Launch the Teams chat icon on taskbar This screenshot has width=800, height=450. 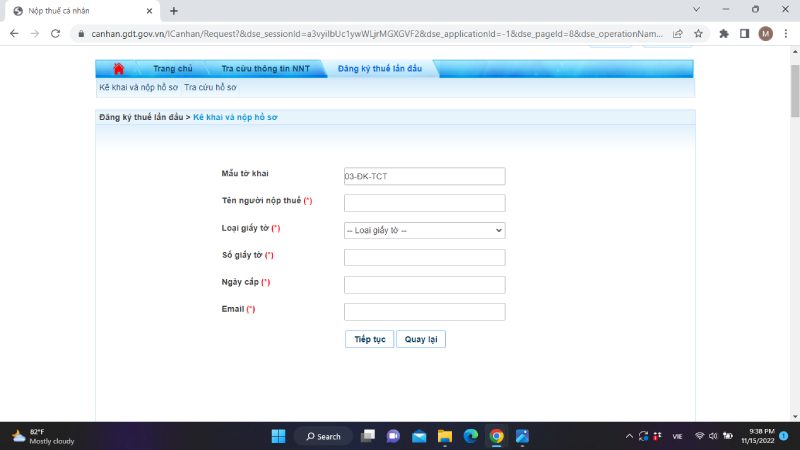[x=393, y=436]
